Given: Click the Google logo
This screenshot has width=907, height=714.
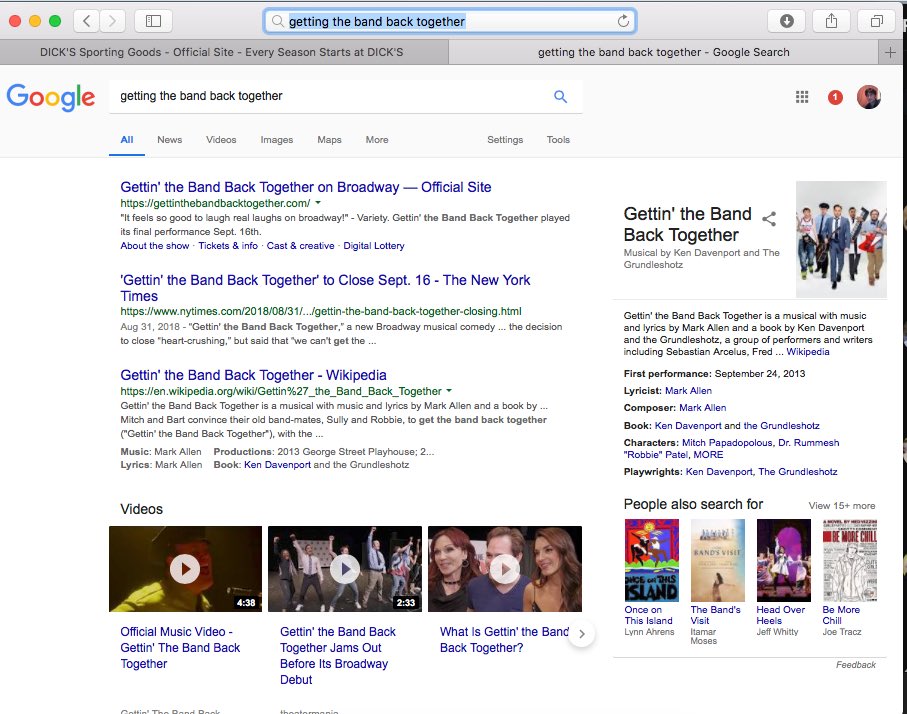Looking at the screenshot, I should (51, 97).
